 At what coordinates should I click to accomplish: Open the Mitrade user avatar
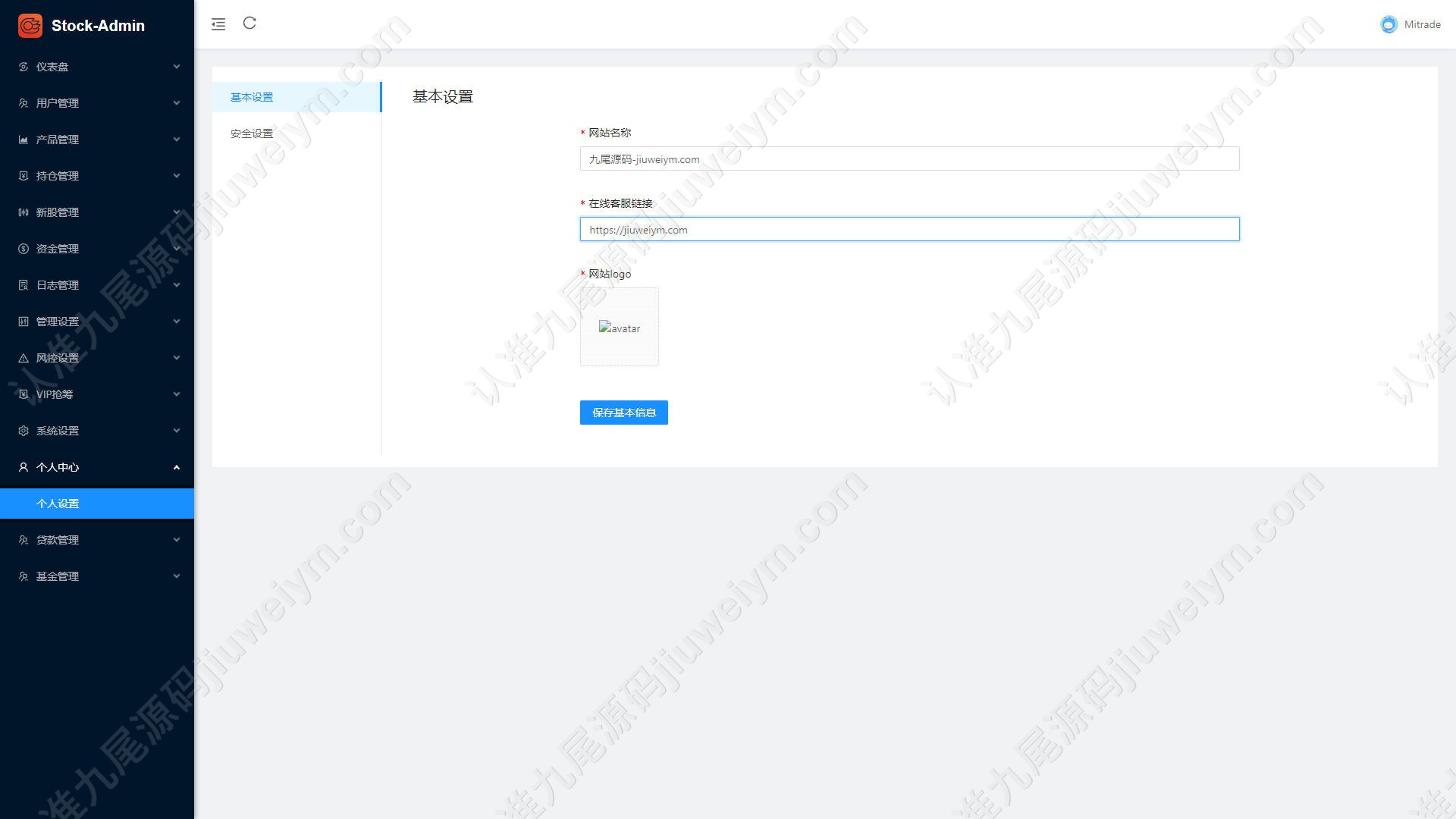click(1389, 24)
